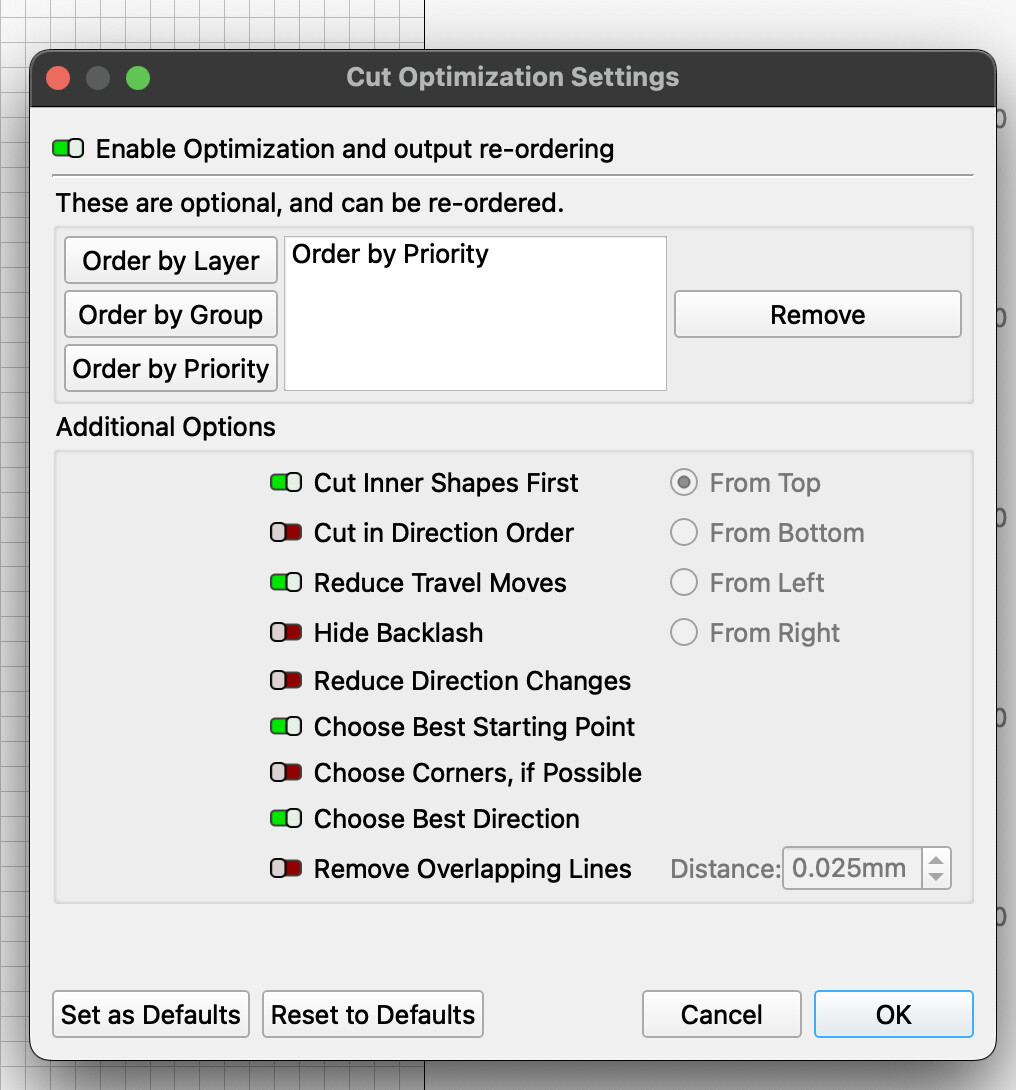Enable Reduce Direction Changes switch
The image size is (1016, 1090).
[286, 681]
